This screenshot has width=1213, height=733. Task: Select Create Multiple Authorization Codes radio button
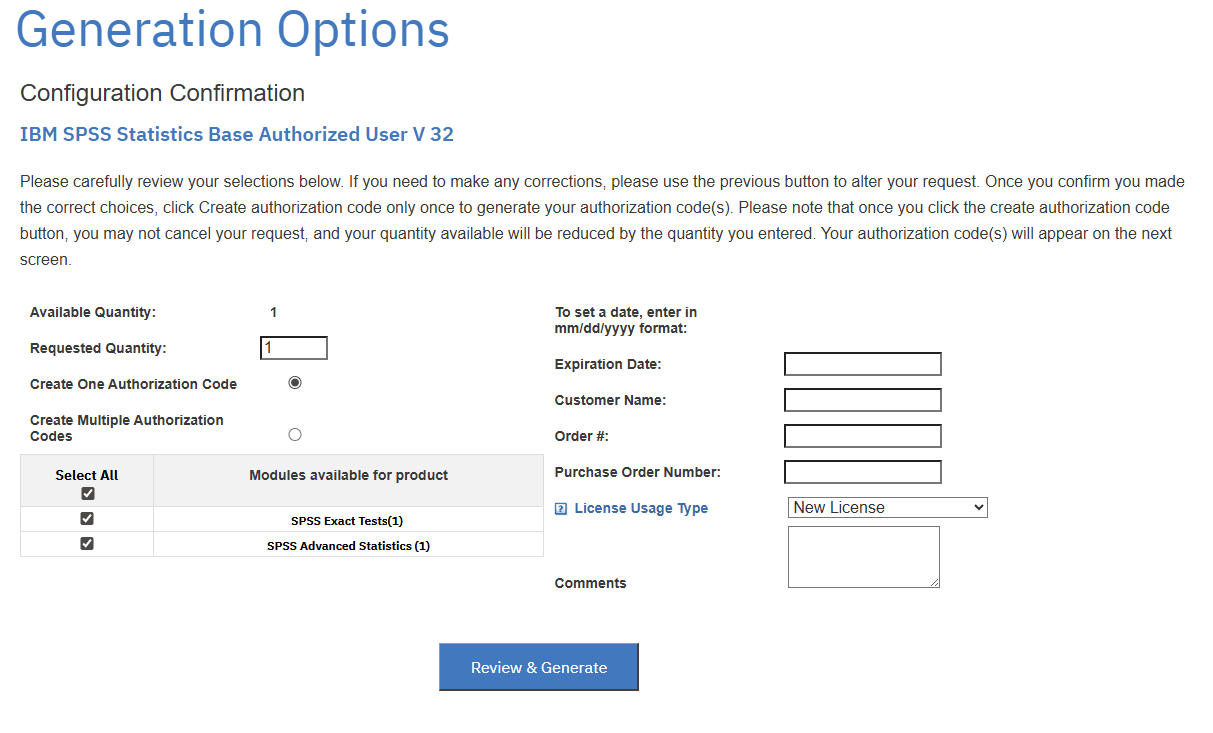[295, 434]
